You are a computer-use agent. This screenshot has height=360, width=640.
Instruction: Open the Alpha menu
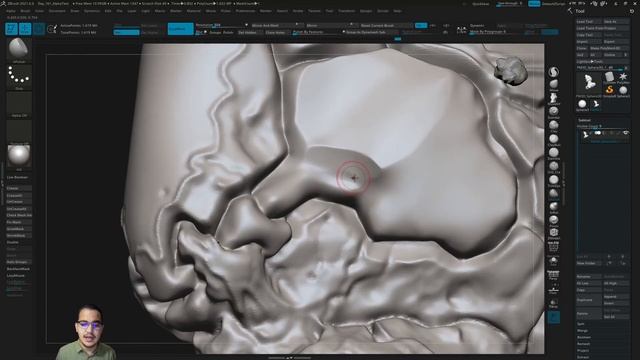pyautogui.click(x=11, y=11)
